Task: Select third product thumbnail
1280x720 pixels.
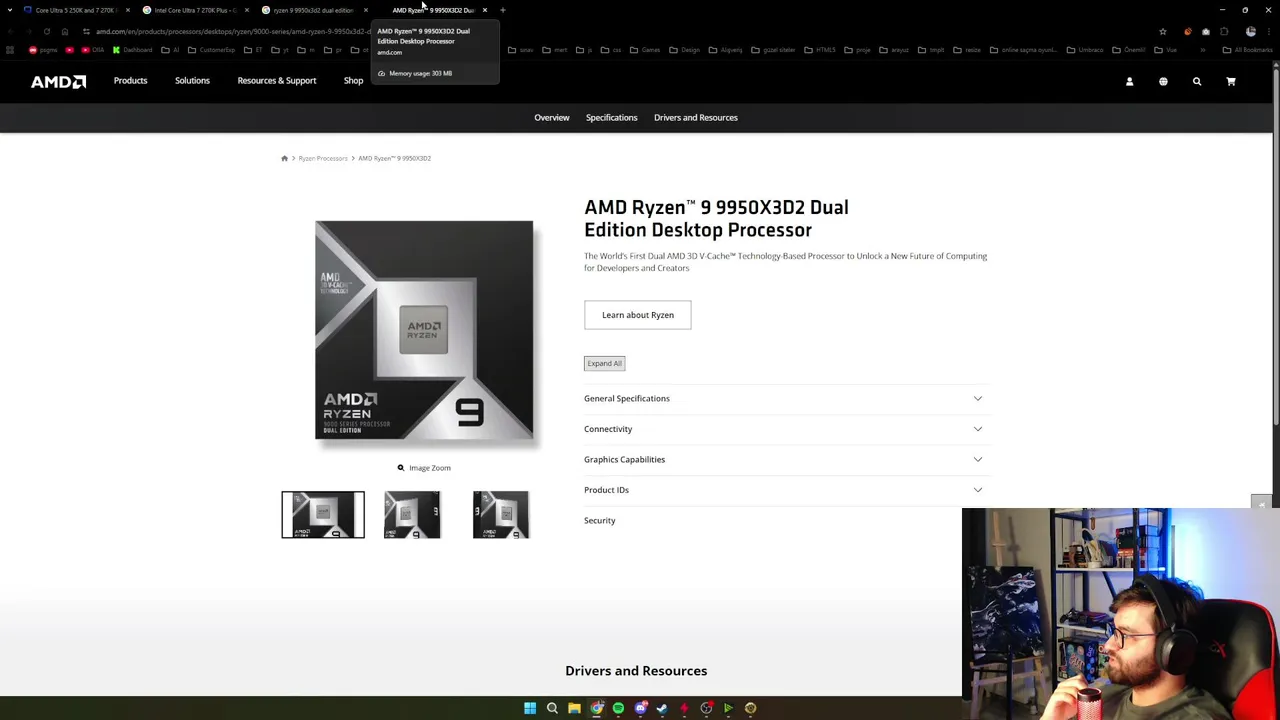Action: click(501, 515)
